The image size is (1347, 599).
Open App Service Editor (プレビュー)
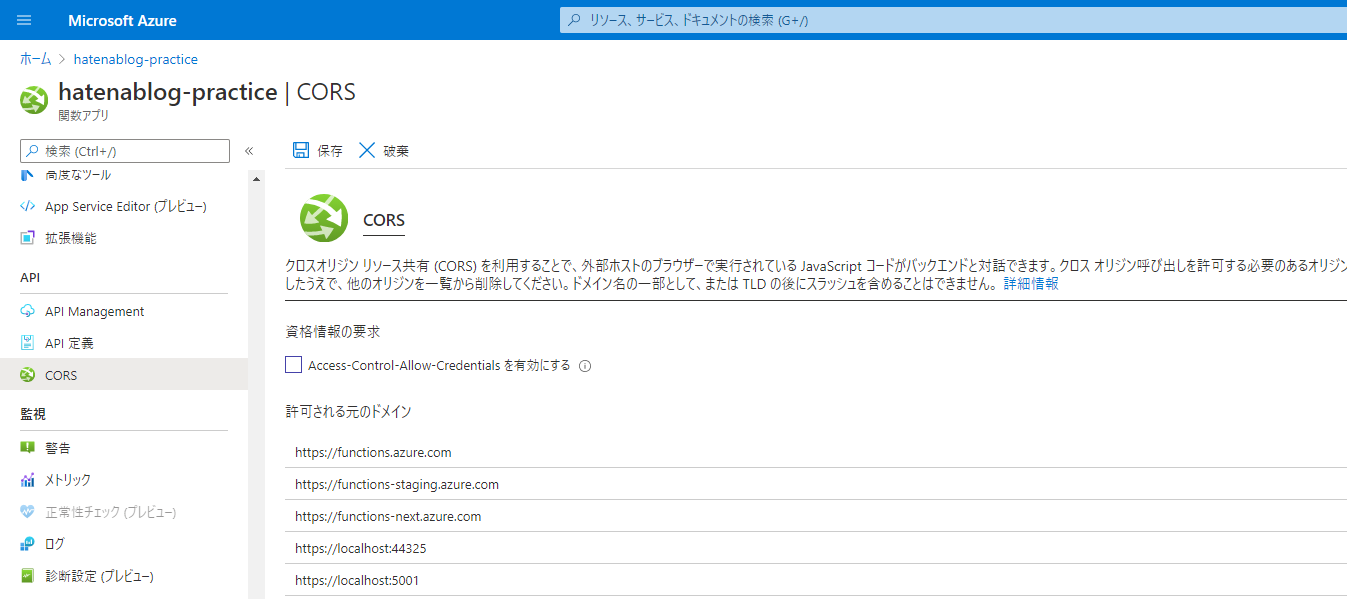(124, 206)
